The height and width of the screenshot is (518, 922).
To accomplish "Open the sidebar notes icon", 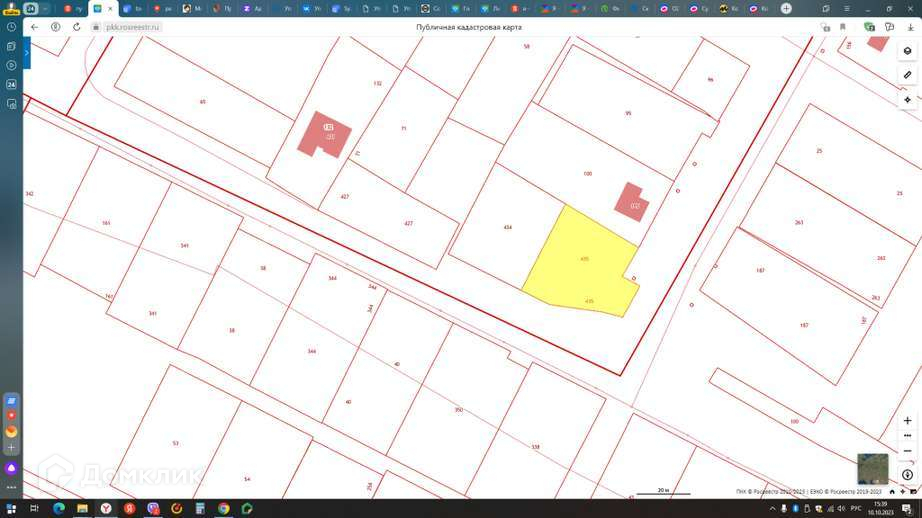I will point(11,46).
